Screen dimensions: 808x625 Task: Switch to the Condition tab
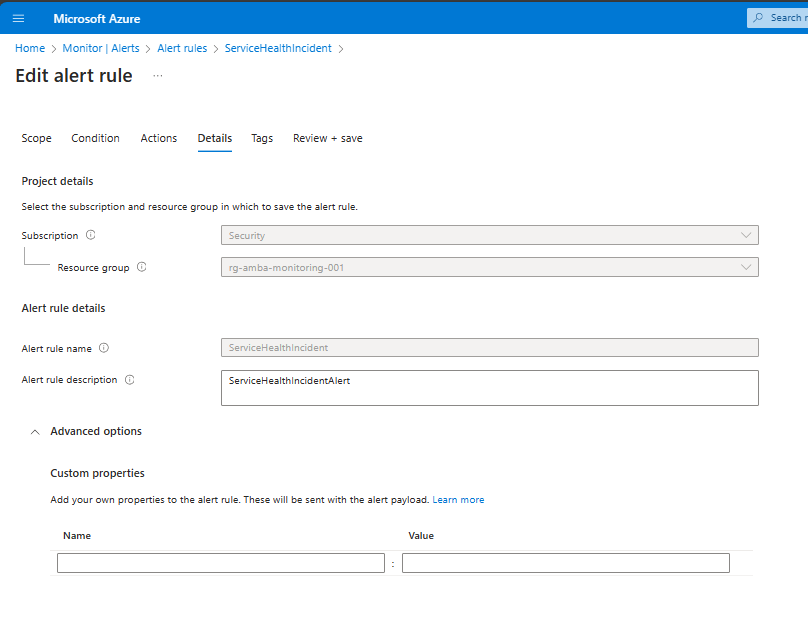(95, 138)
